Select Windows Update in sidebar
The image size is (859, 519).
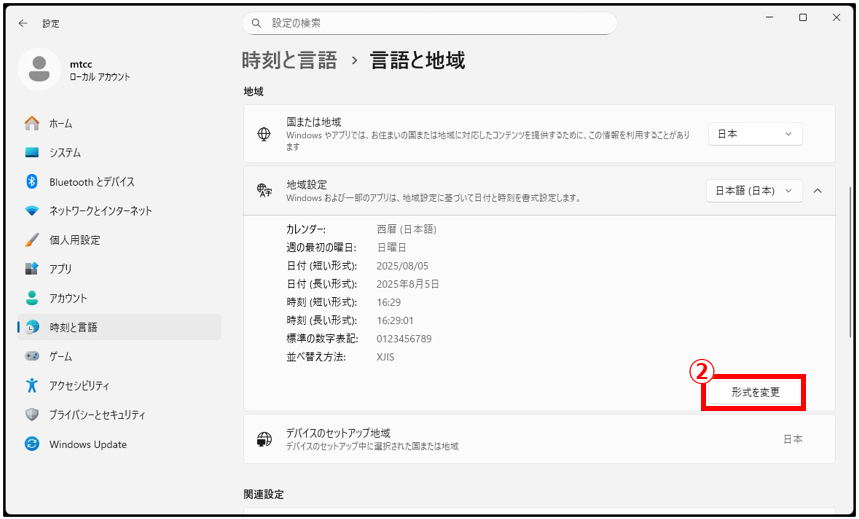[x=119, y=444]
